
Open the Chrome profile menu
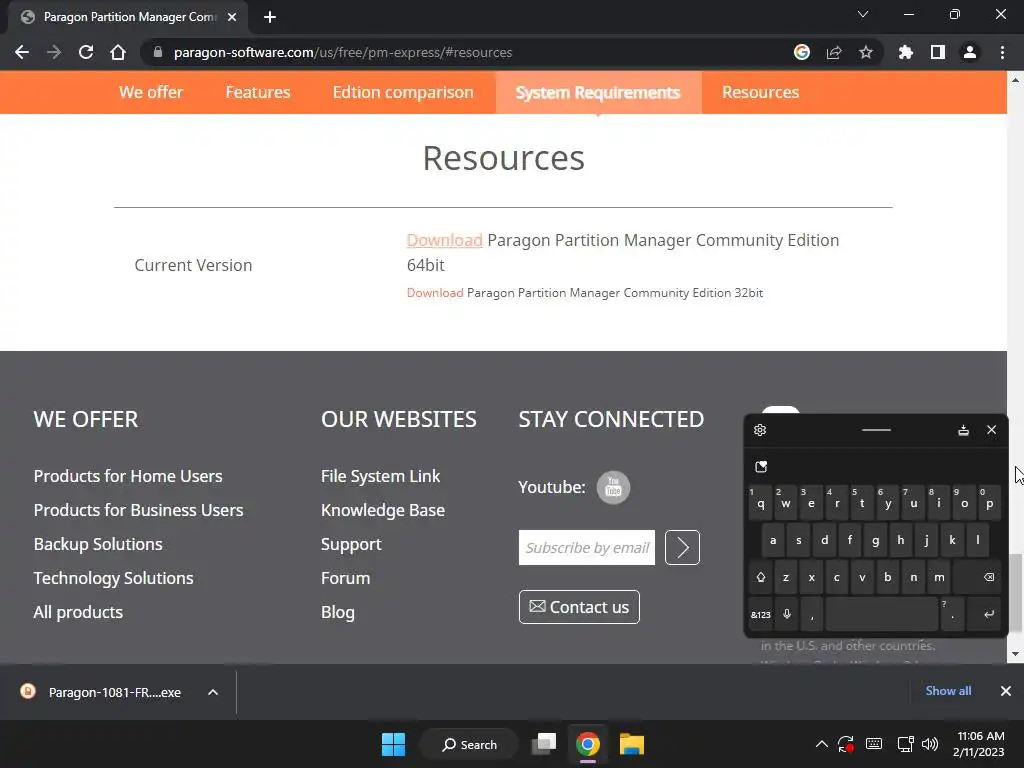(x=970, y=52)
